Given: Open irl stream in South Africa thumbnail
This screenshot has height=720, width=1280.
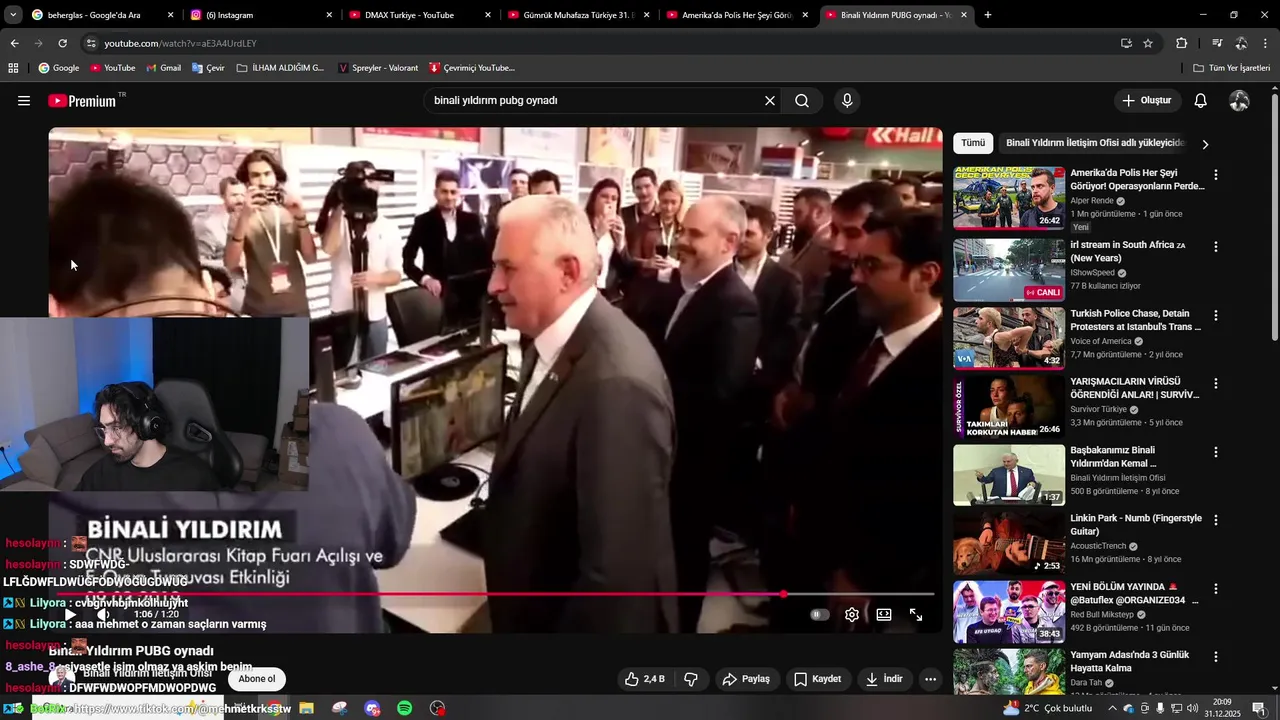Looking at the screenshot, I should [x=1009, y=270].
